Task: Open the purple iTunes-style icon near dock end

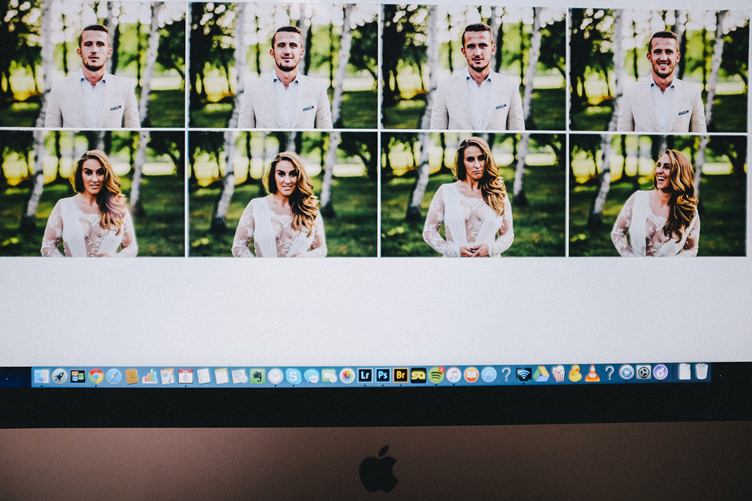Action: click(x=660, y=373)
